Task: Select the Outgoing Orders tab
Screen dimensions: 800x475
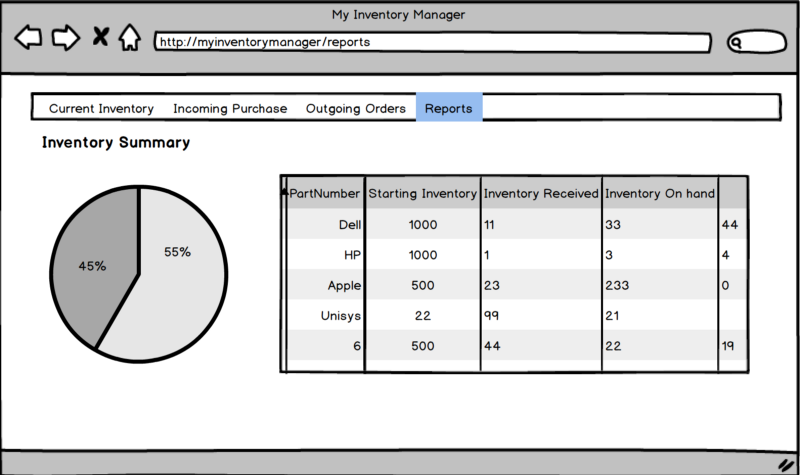Action: (355, 108)
